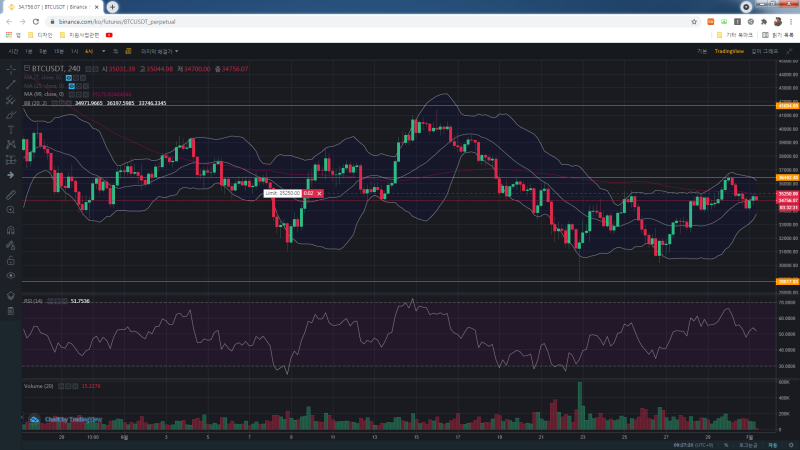Select the prediction and measurement tool

coord(11,160)
